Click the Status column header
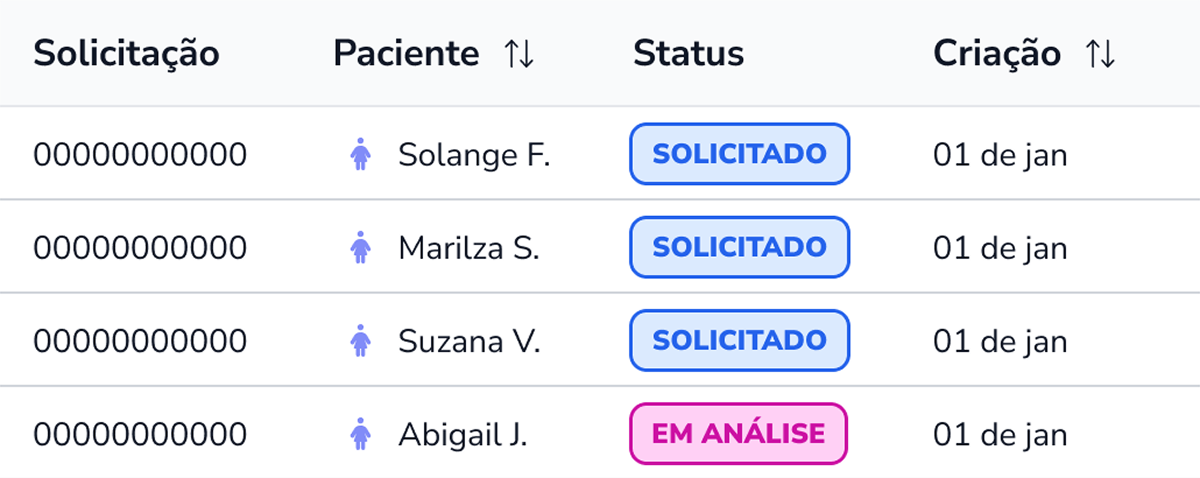 (688, 54)
